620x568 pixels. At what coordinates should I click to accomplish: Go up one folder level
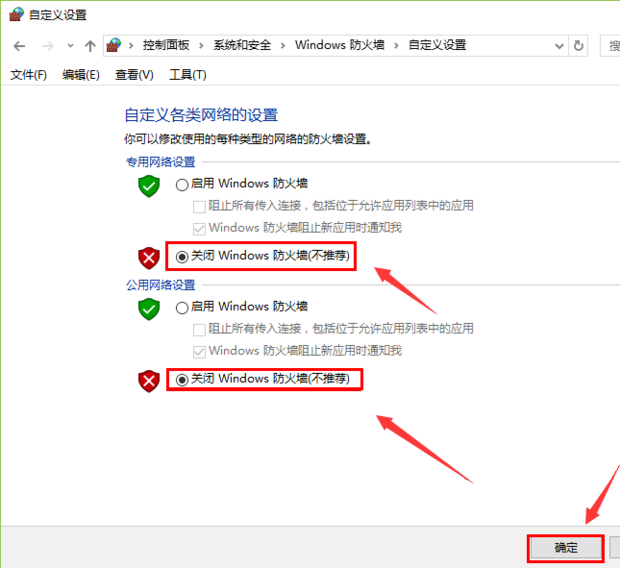point(90,46)
